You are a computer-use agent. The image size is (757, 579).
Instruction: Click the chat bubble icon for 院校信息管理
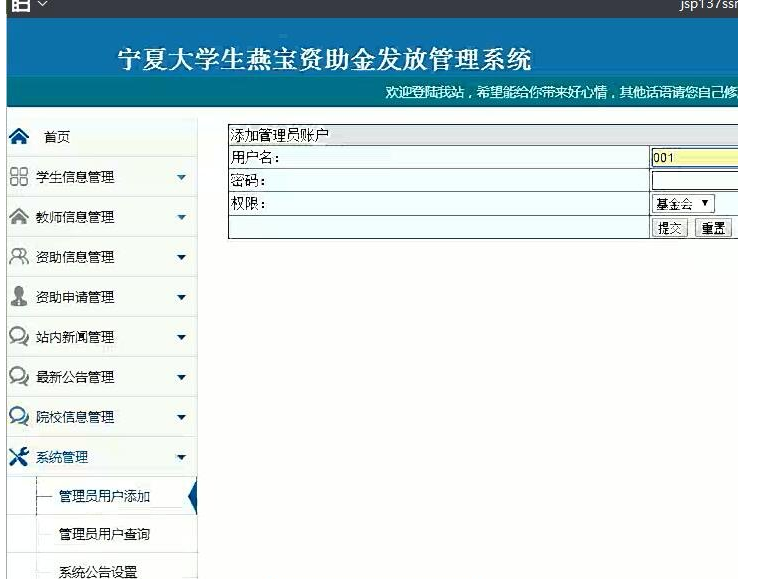[x=19, y=416]
